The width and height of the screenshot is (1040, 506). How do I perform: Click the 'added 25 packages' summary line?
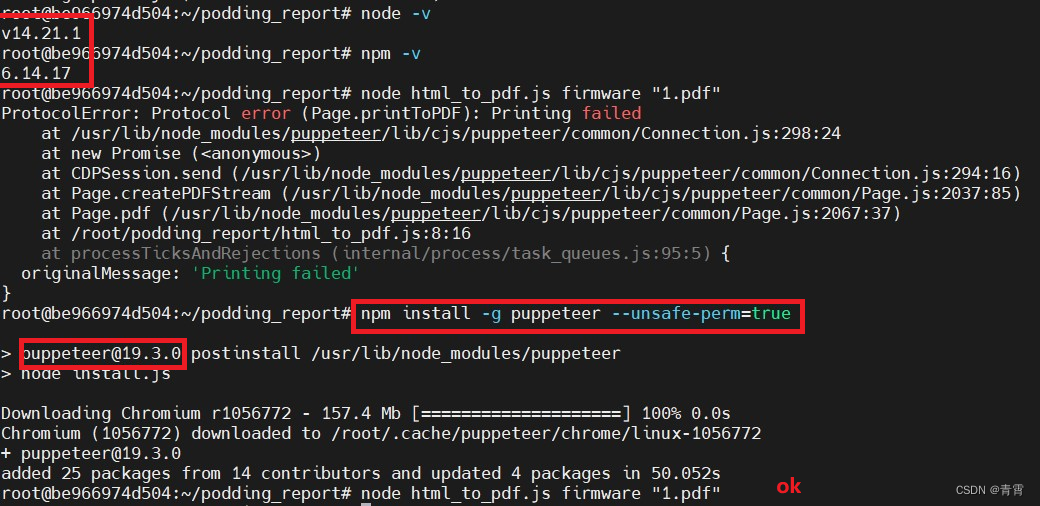361,474
